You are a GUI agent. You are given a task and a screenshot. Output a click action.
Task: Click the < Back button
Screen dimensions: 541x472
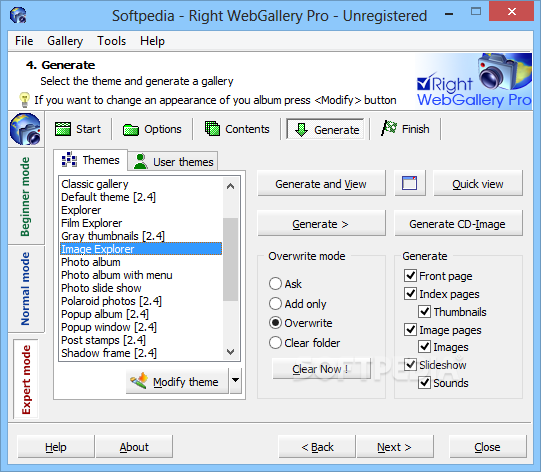point(317,447)
